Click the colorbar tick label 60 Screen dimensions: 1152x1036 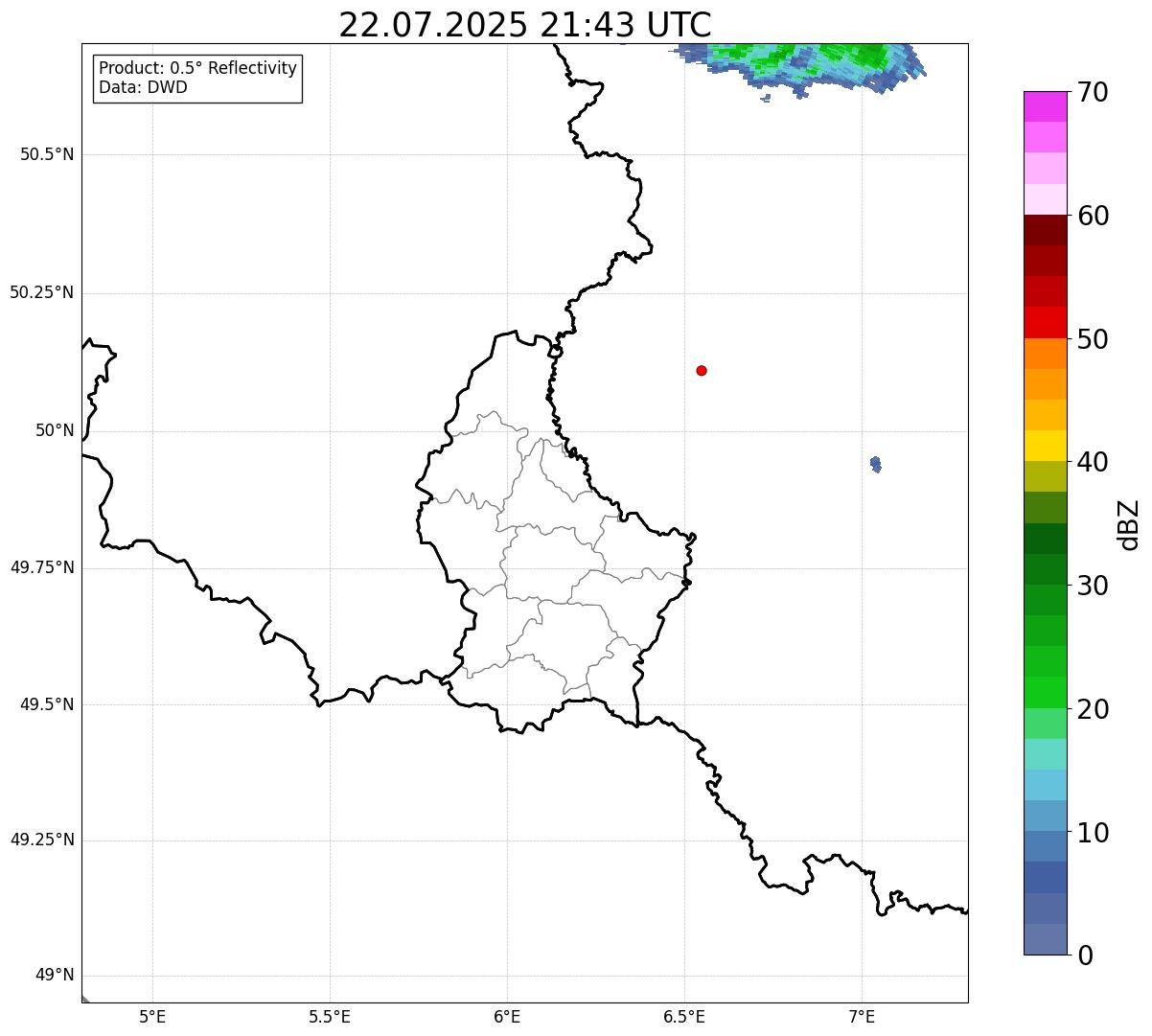[x=1093, y=216]
